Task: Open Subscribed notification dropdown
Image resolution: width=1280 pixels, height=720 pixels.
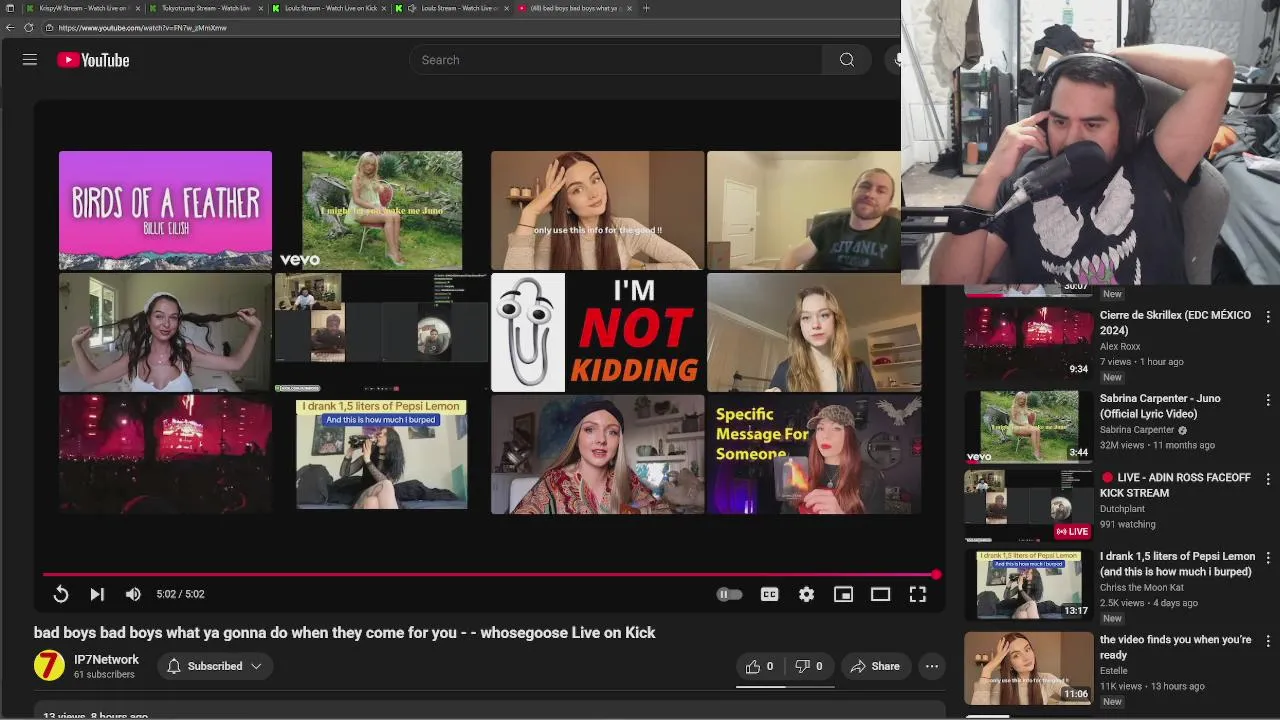Action: 215,666
